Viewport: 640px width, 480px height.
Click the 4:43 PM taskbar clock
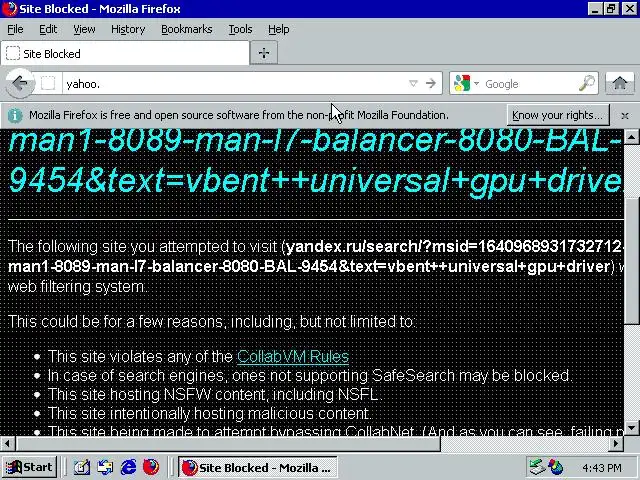click(x=602, y=468)
